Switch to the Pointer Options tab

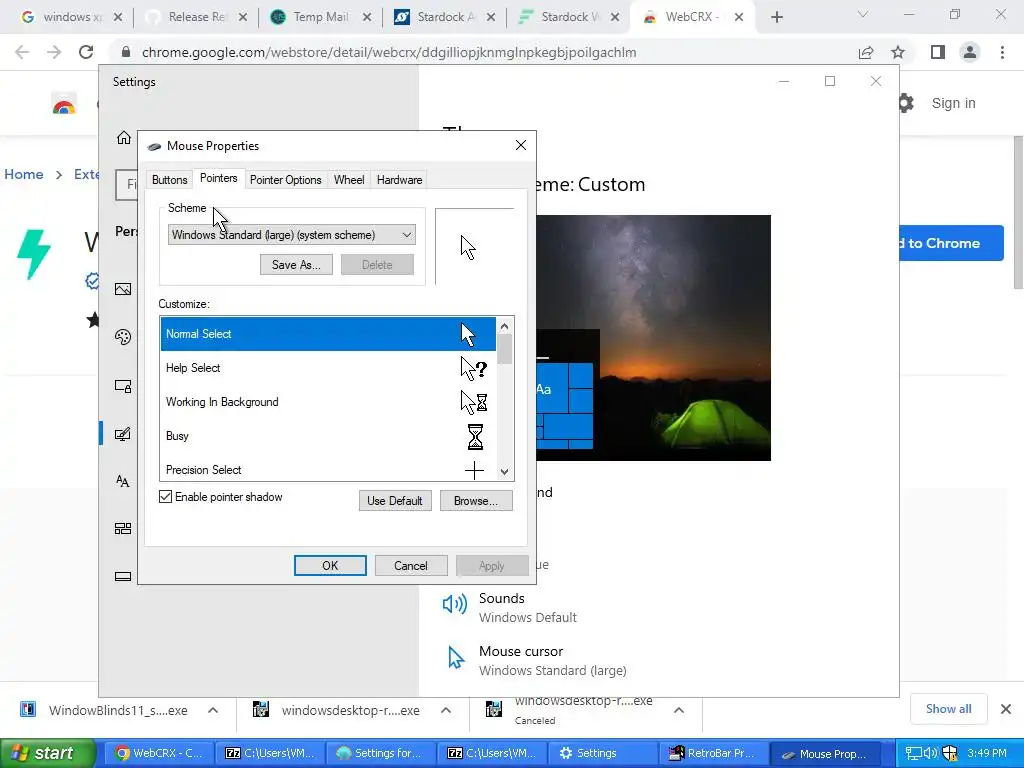tap(285, 180)
